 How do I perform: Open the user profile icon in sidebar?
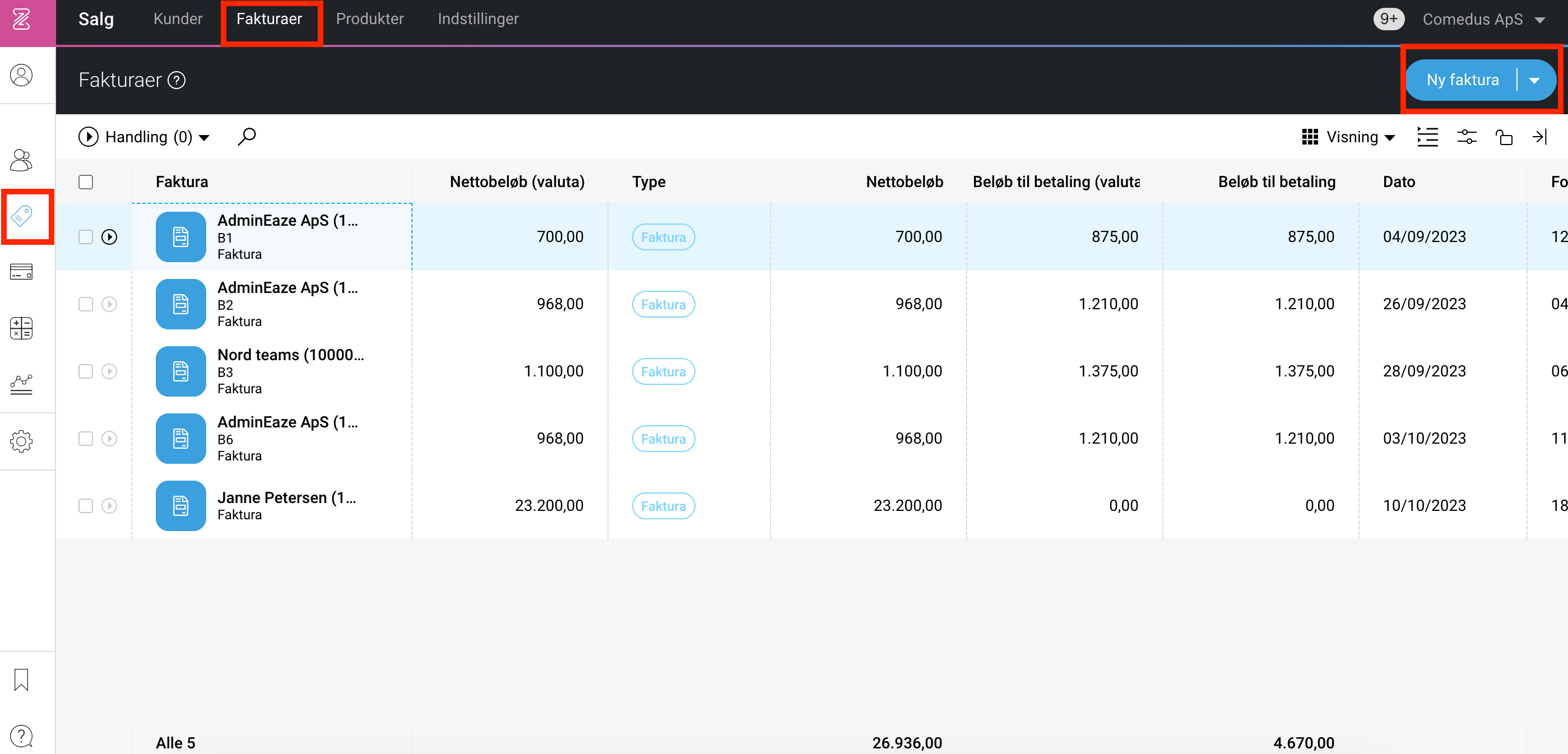[21, 76]
